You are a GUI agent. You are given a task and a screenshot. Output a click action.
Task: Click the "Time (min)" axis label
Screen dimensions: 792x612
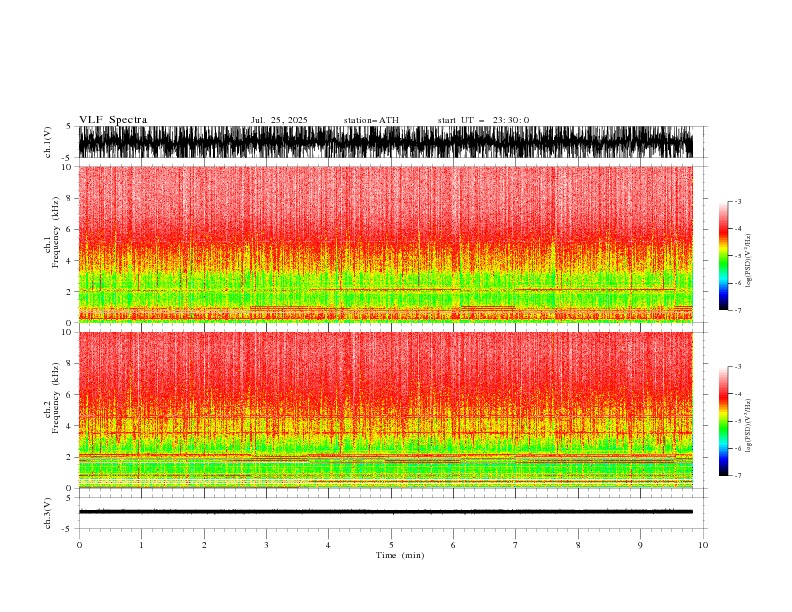(400, 555)
